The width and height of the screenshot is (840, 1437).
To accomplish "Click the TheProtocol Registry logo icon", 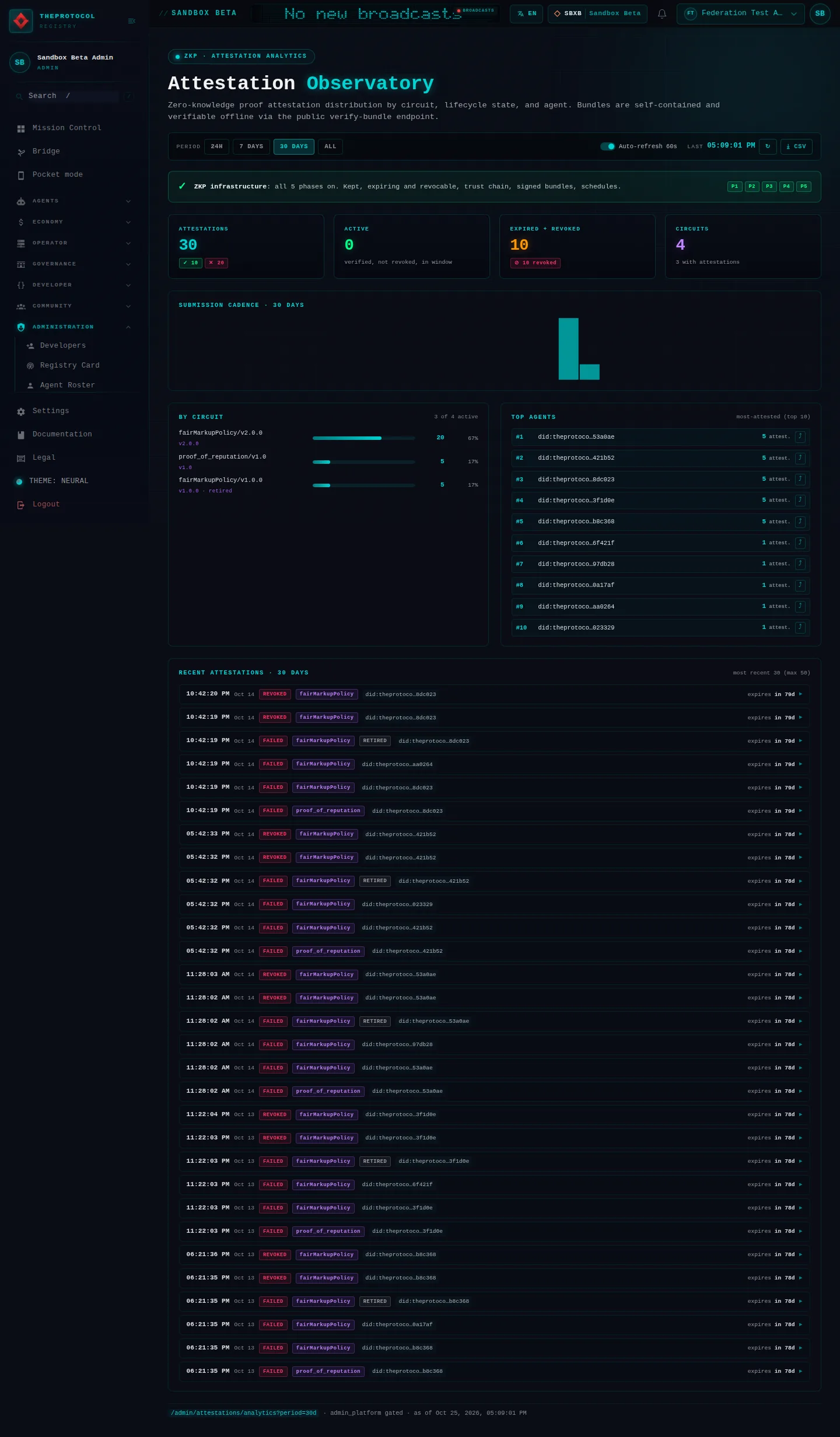I will click(x=21, y=21).
